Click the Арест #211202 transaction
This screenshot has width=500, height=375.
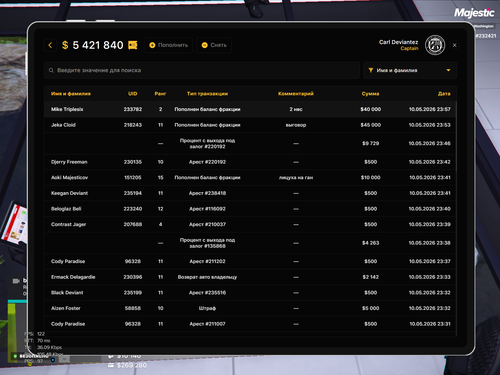point(207,261)
